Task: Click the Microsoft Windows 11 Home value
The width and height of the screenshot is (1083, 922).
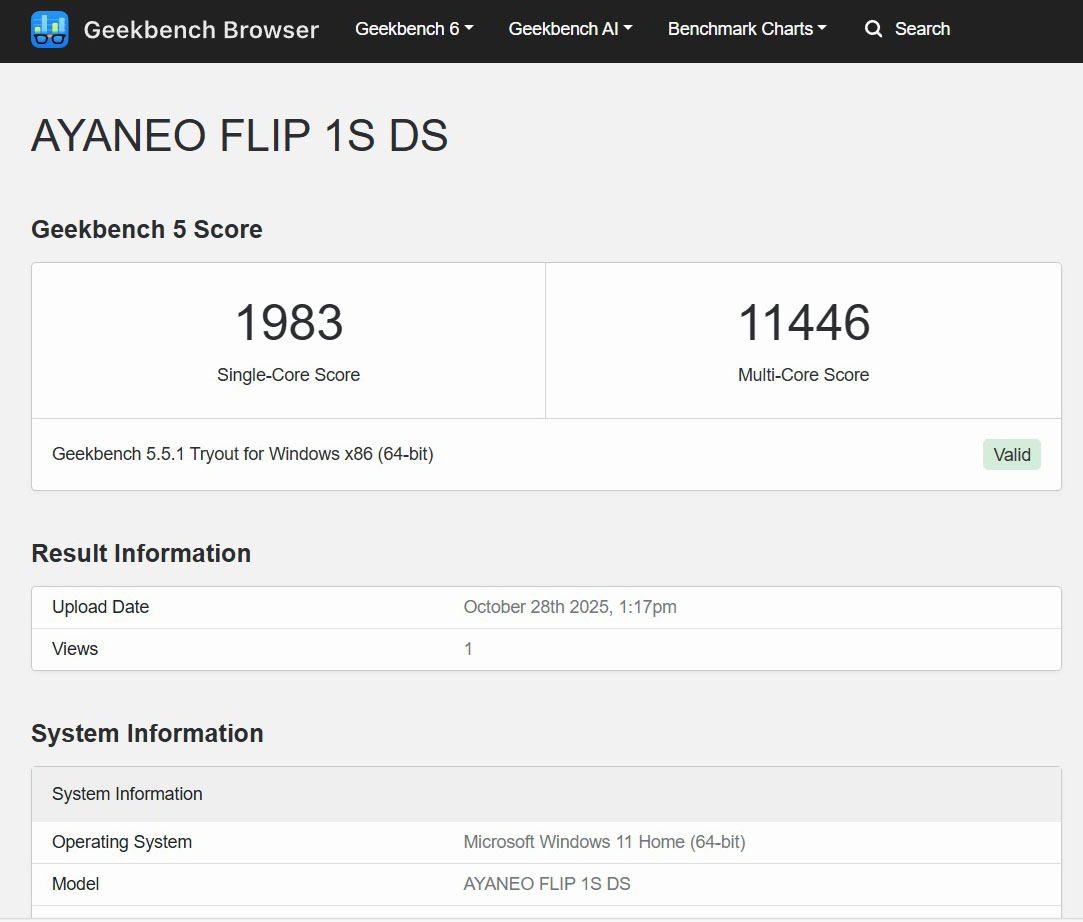Action: 604,842
